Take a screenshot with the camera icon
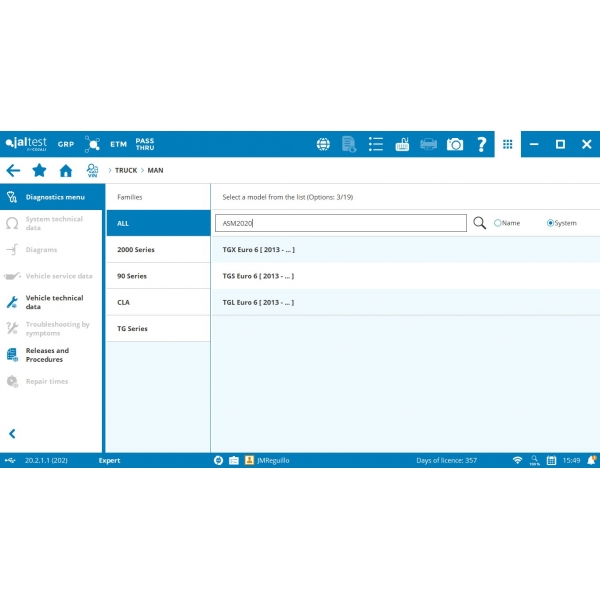This screenshot has height=600, width=600. click(455, 144)
